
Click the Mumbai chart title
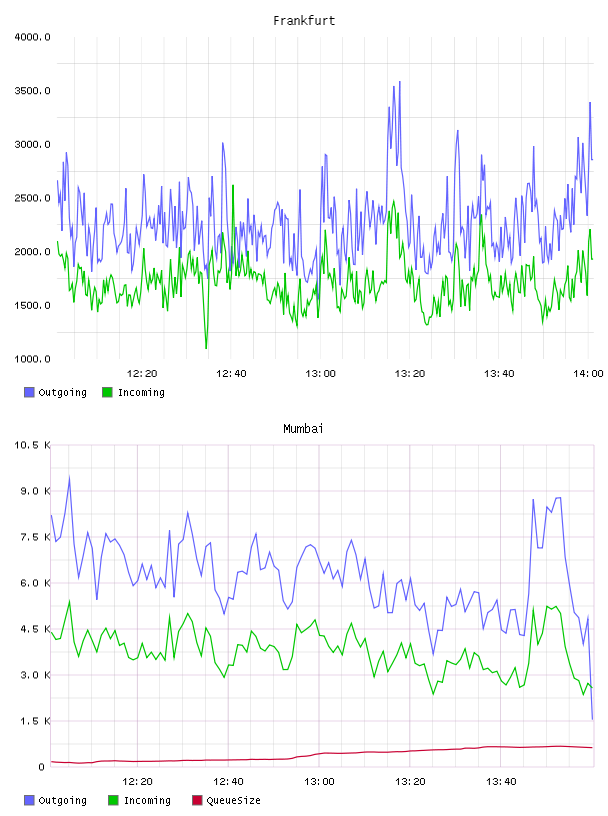pos(303,429)
